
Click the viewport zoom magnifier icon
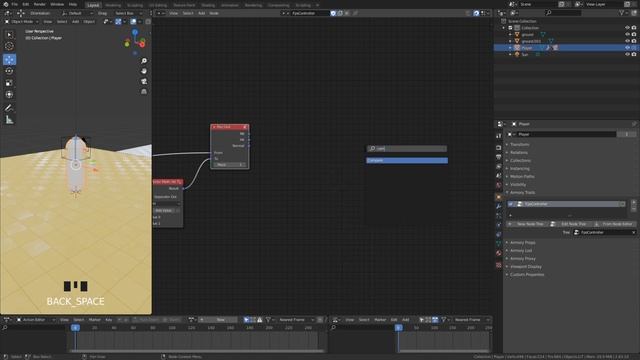click(x=144, y=61)
